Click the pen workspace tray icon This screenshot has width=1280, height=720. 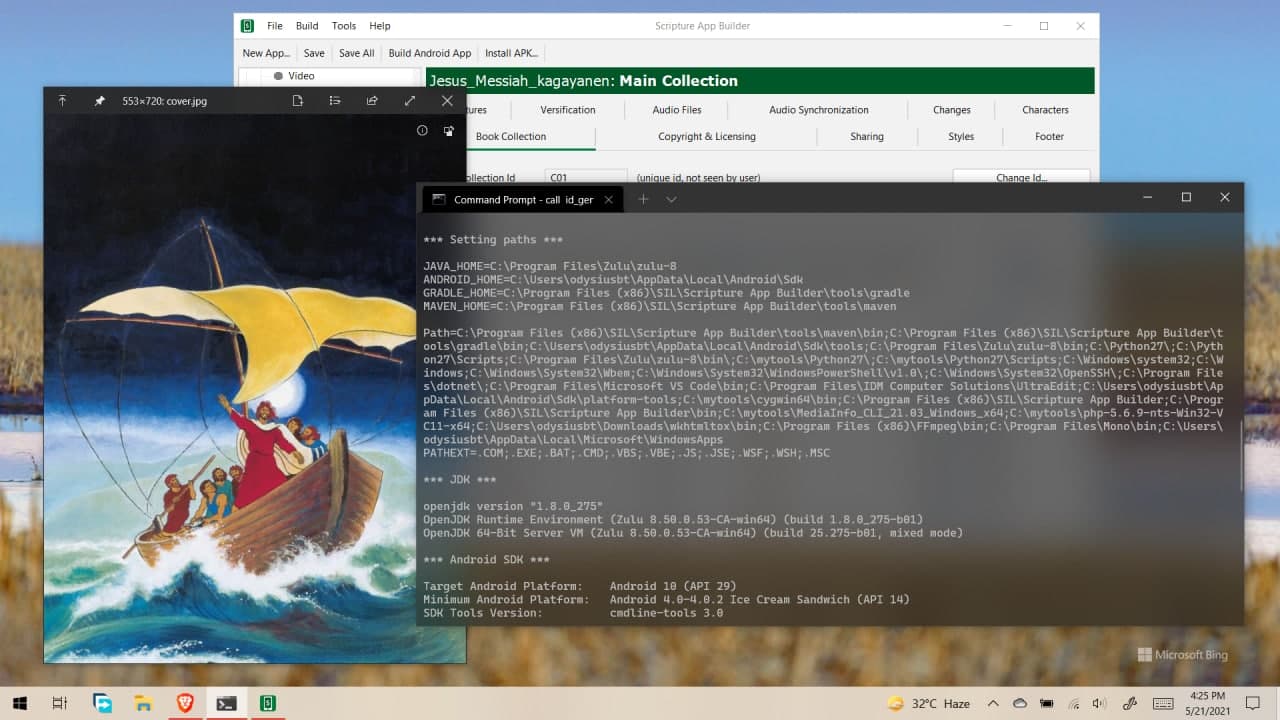tap(1130, 703)
